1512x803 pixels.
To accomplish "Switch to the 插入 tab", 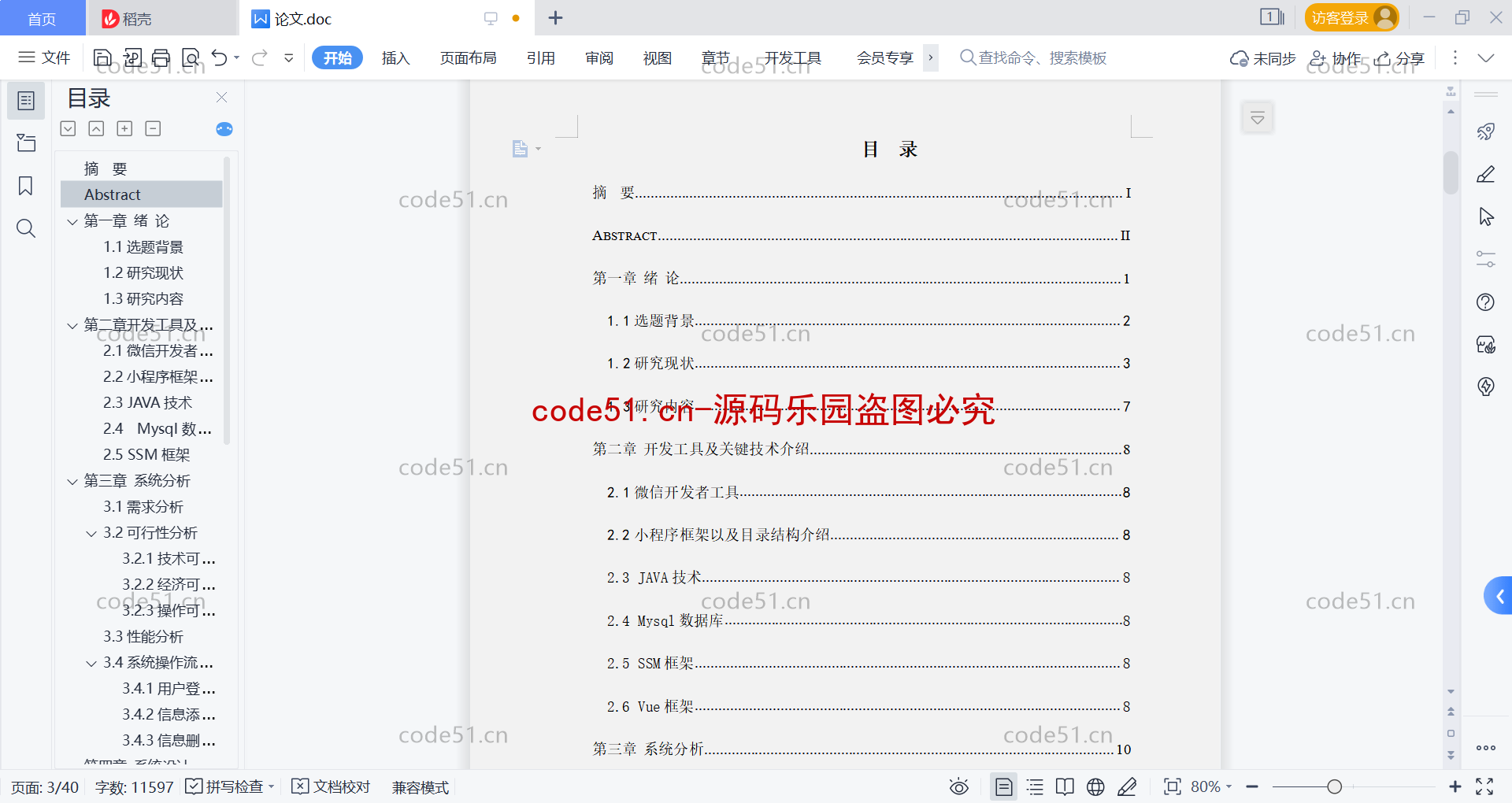I will click(x=395, y=57).
